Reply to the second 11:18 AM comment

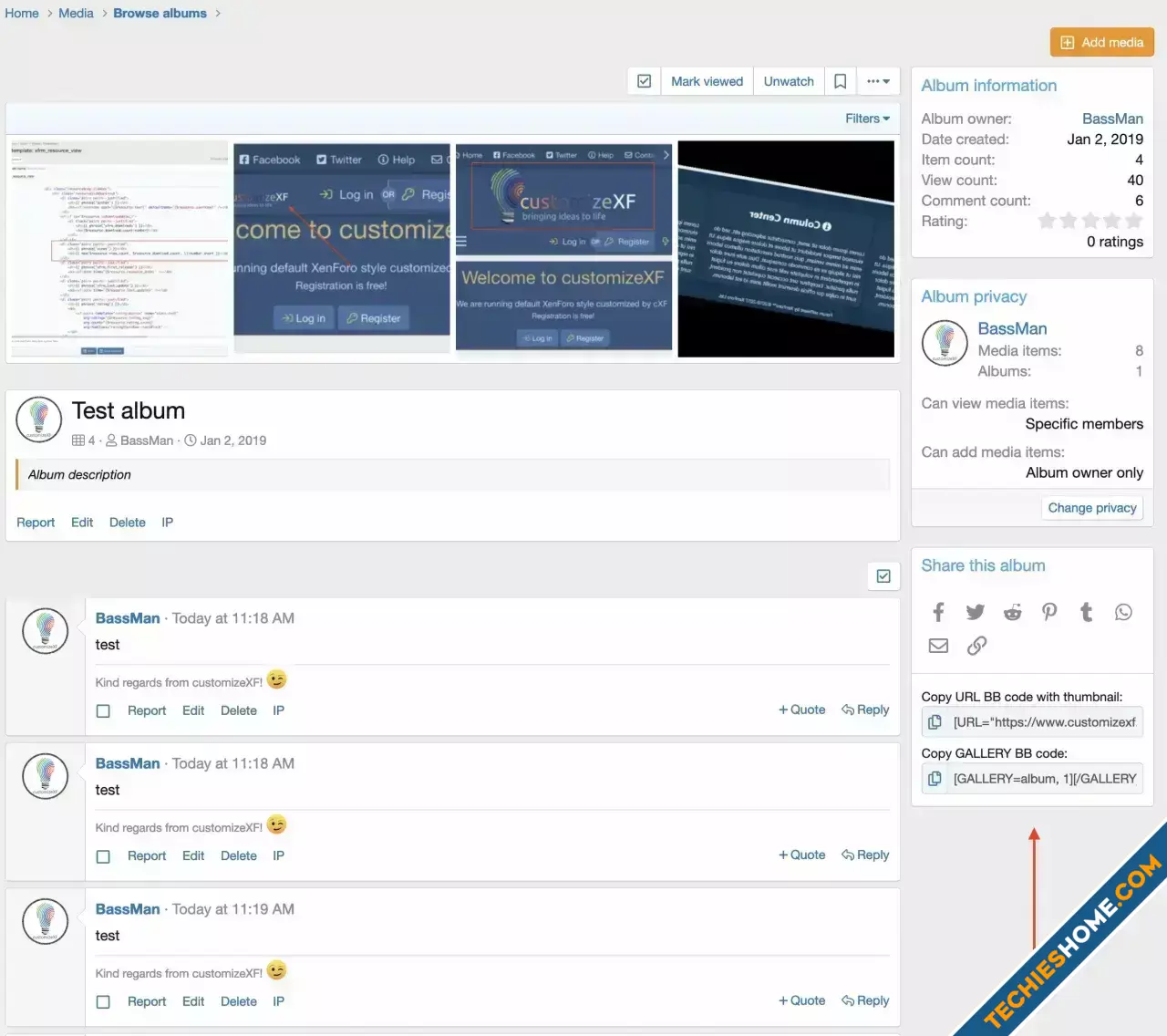865,855
